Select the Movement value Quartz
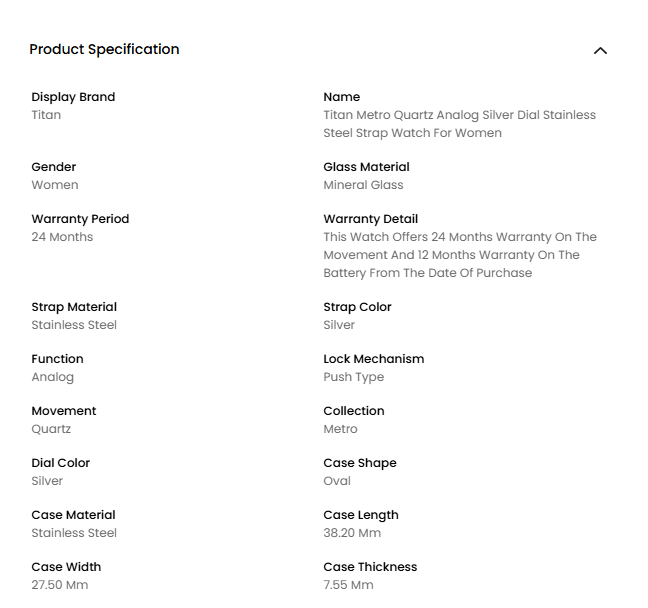648x608 pixels. (51, 429)
